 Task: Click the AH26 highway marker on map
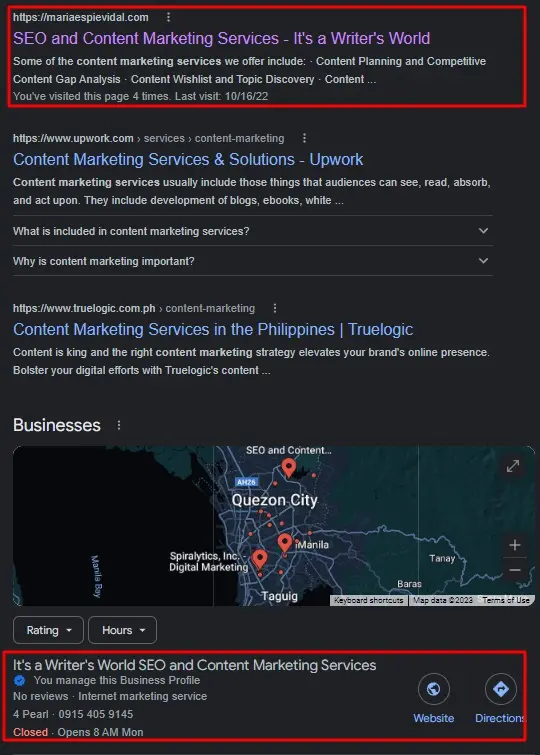click(246, 482)
